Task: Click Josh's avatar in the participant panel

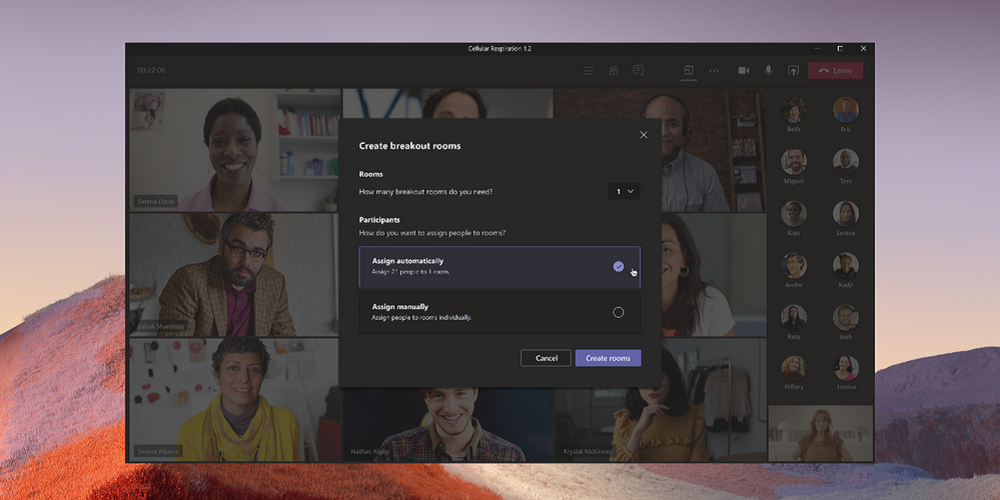Action: click(846, 317)
